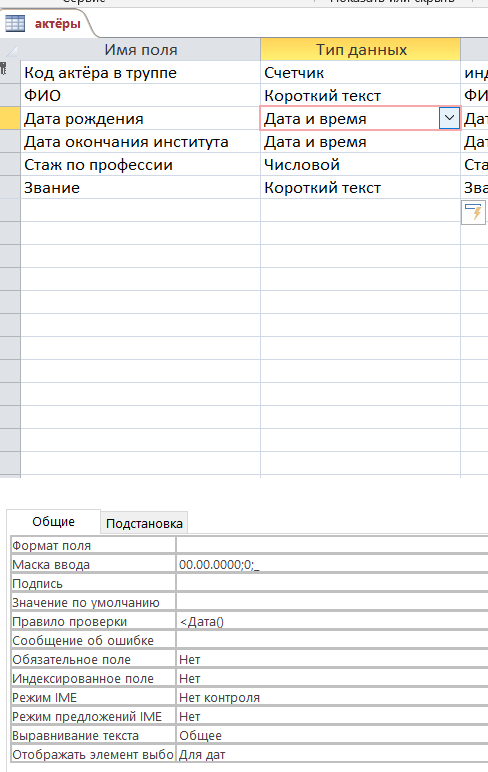
Task: Click Индексированное поле value Нет
Action: (332, 678)
